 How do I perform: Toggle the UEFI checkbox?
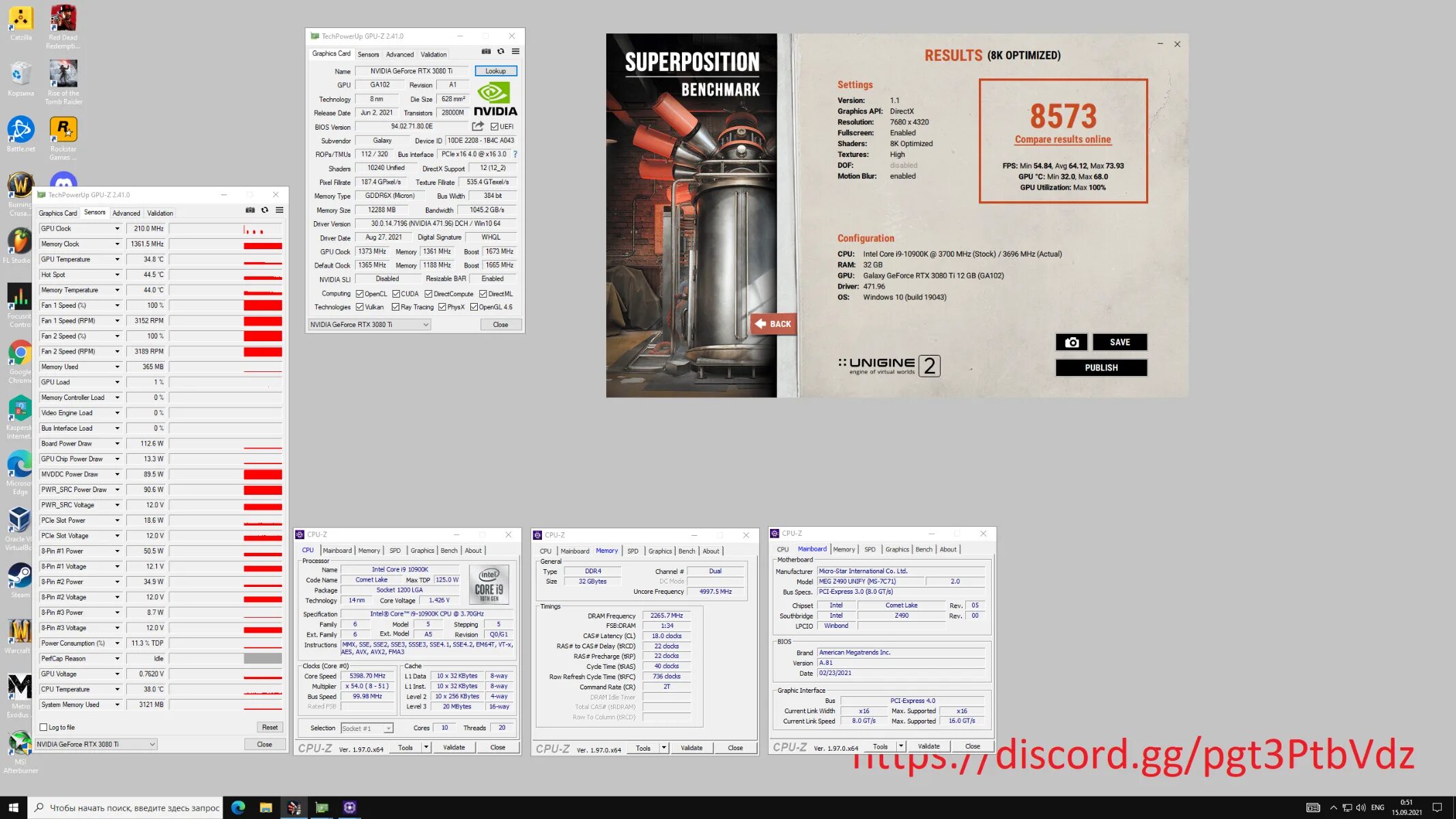click(x=494, y=126)
